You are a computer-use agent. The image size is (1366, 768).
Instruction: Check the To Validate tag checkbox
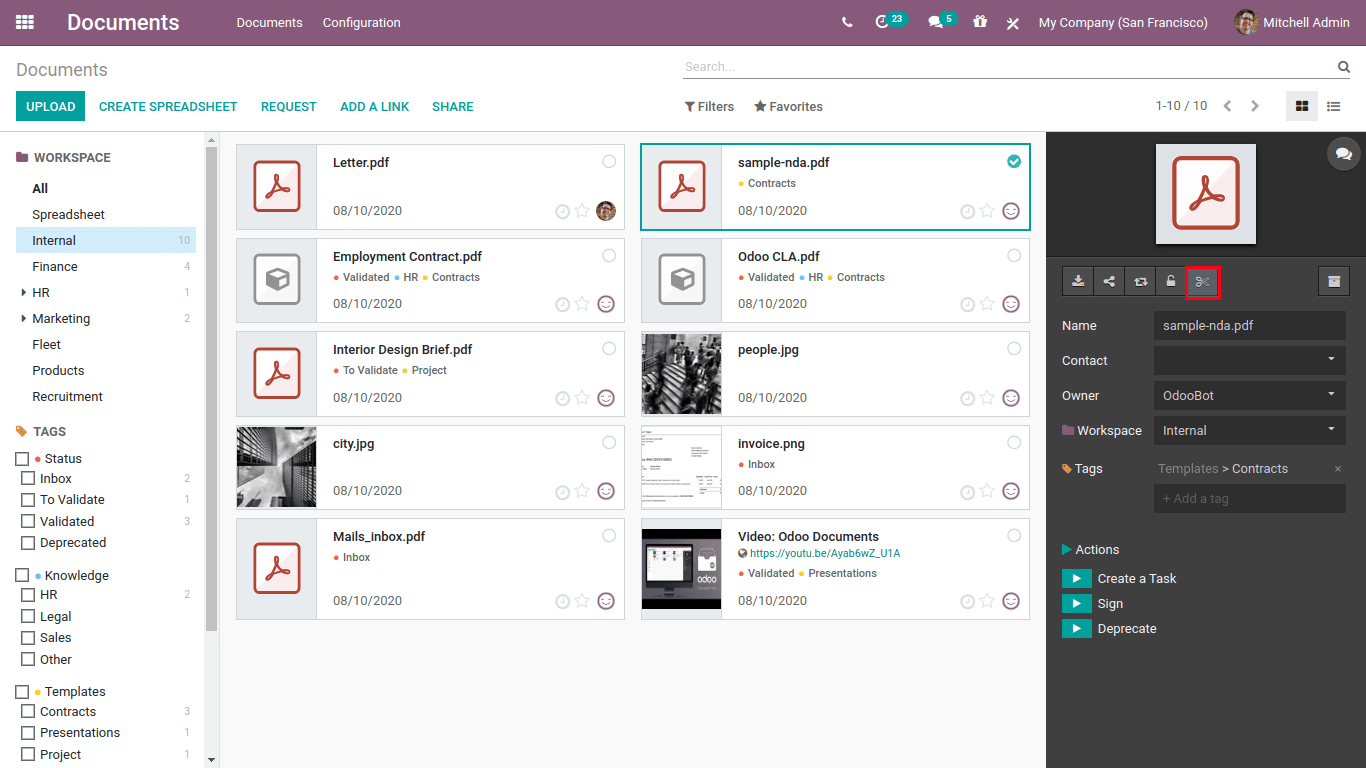pos(28,500)
